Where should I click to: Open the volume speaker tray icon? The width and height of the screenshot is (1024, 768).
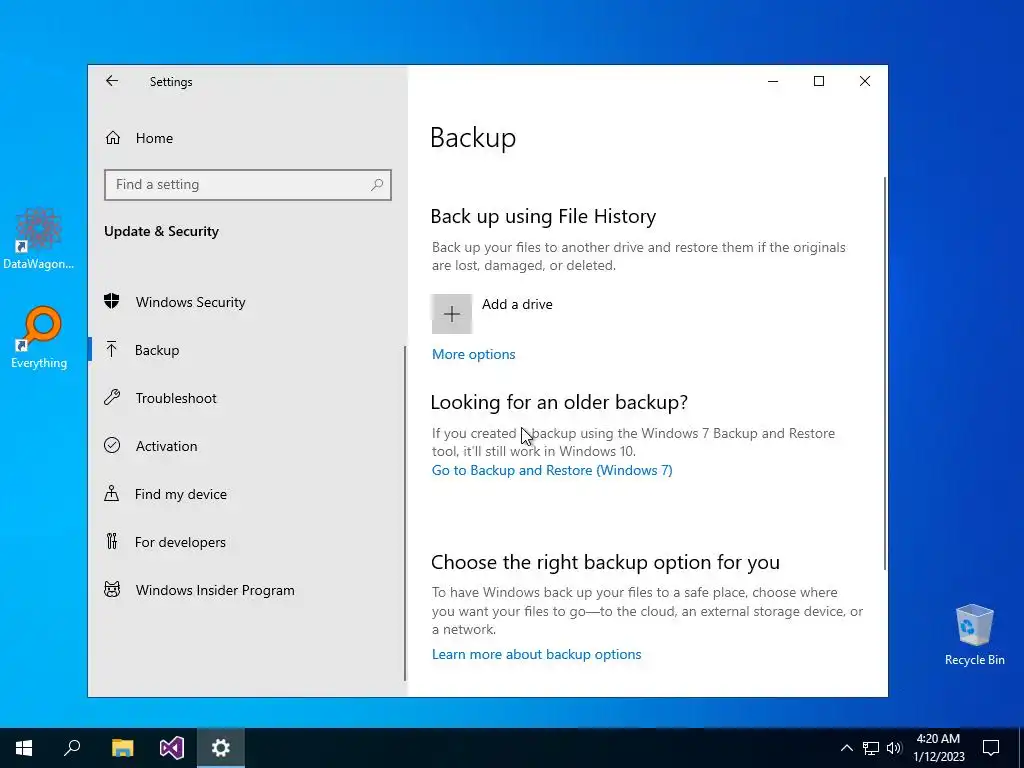pos(894,748)
